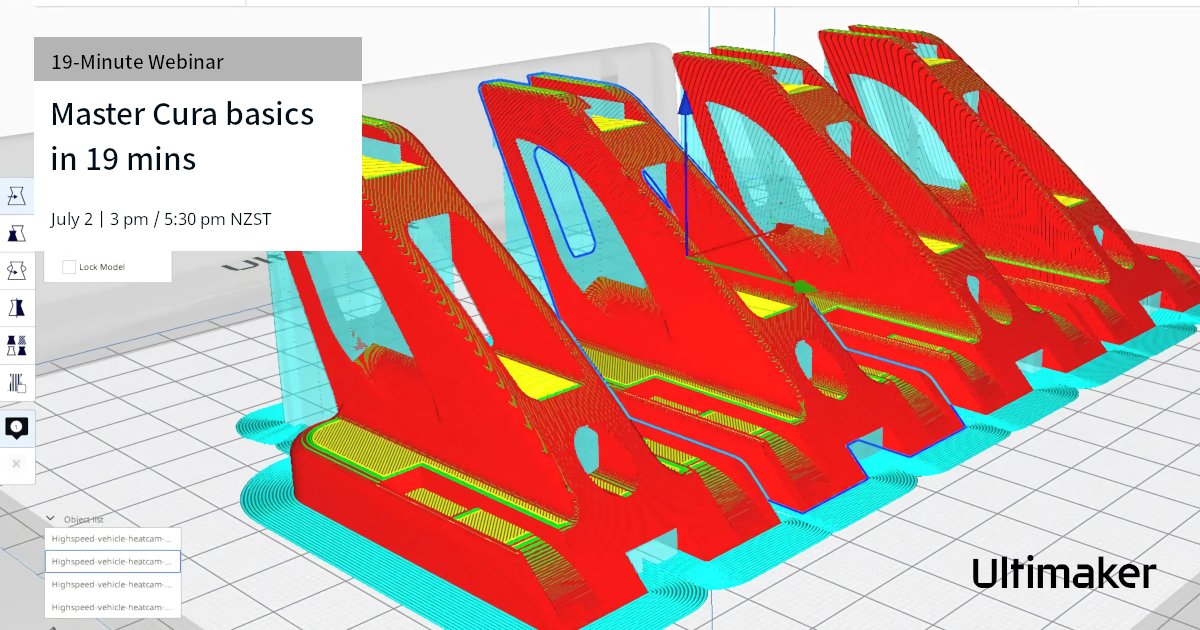Screen dimensions: 1200x630
Task: Click the Ultimaker logo
Action: (1064, 572)
